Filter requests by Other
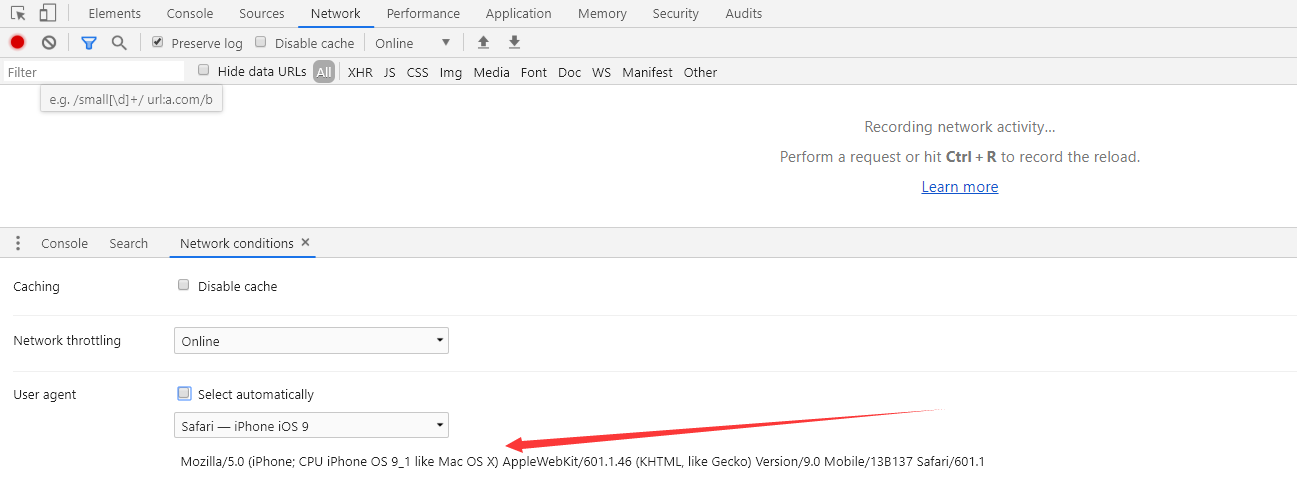 [x=701, y=72]
